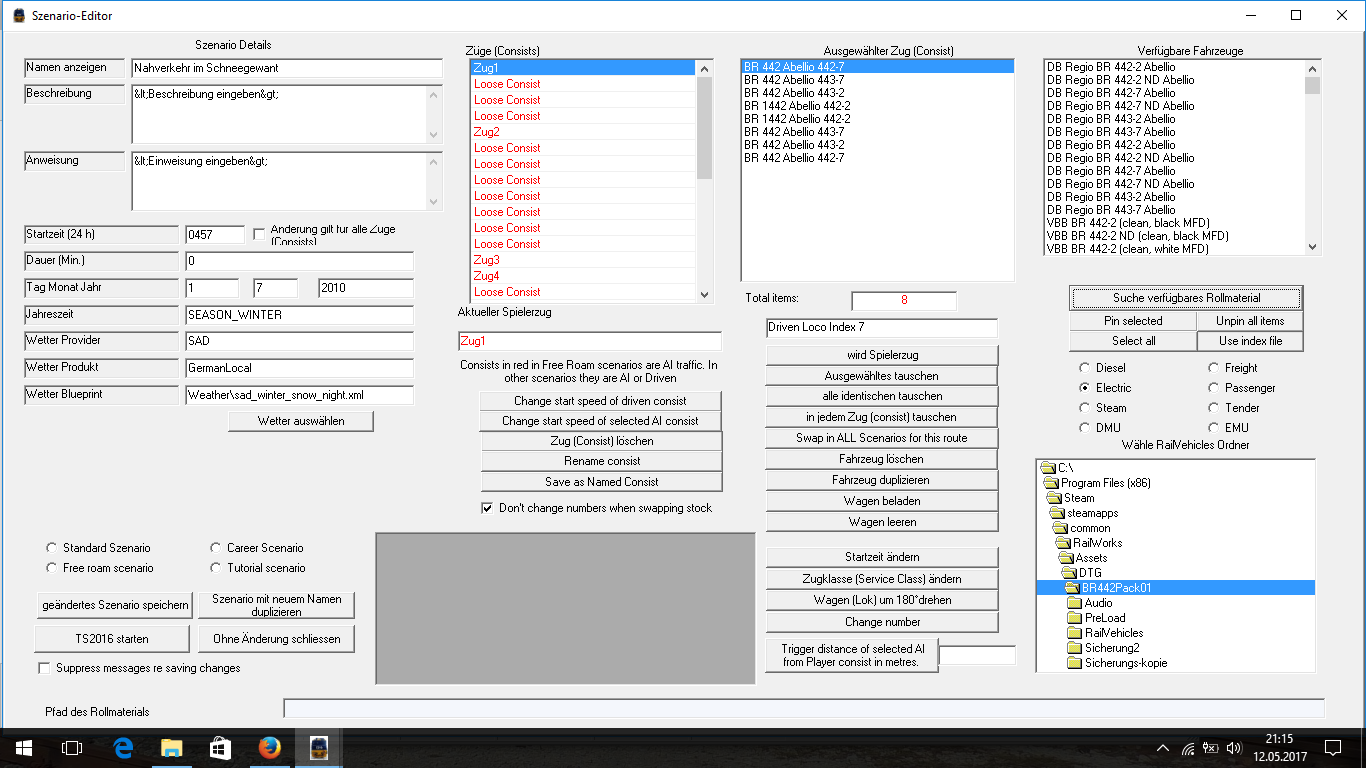Open the RailVehicles folder in tree

click(1113, 633)
